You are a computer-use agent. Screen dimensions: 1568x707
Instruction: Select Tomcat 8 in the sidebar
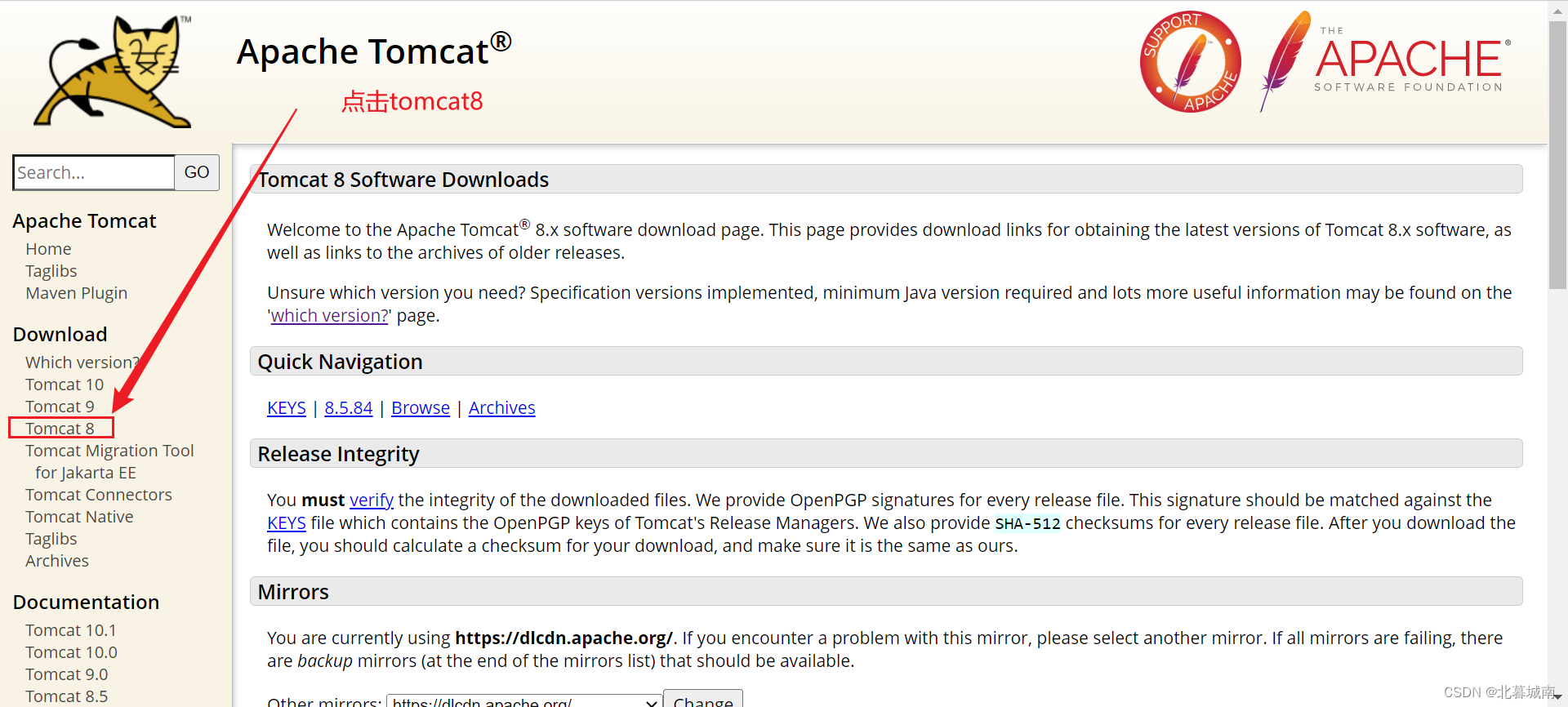(x=60, y=428)
